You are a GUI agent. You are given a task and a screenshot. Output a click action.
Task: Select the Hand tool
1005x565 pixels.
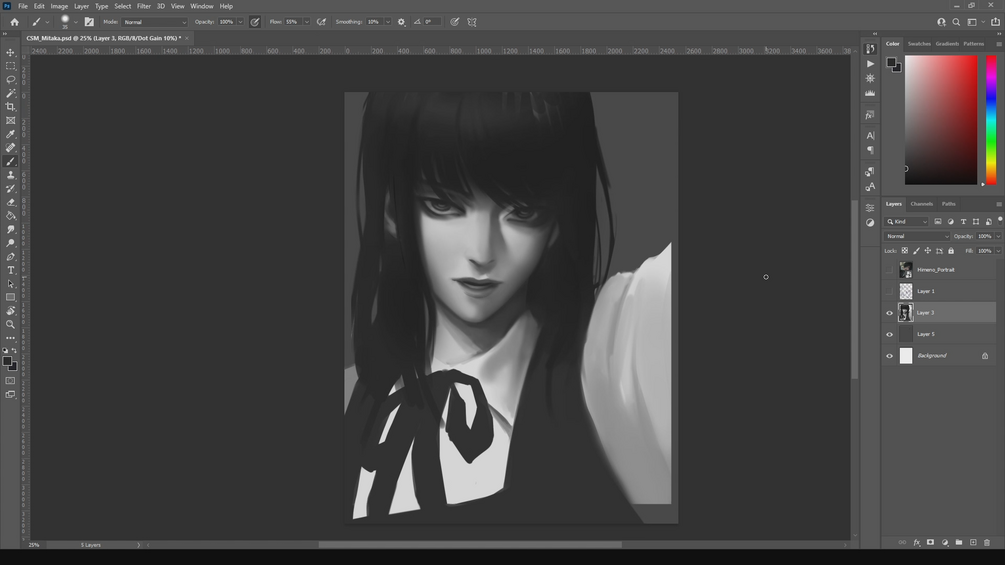(10, 311)
